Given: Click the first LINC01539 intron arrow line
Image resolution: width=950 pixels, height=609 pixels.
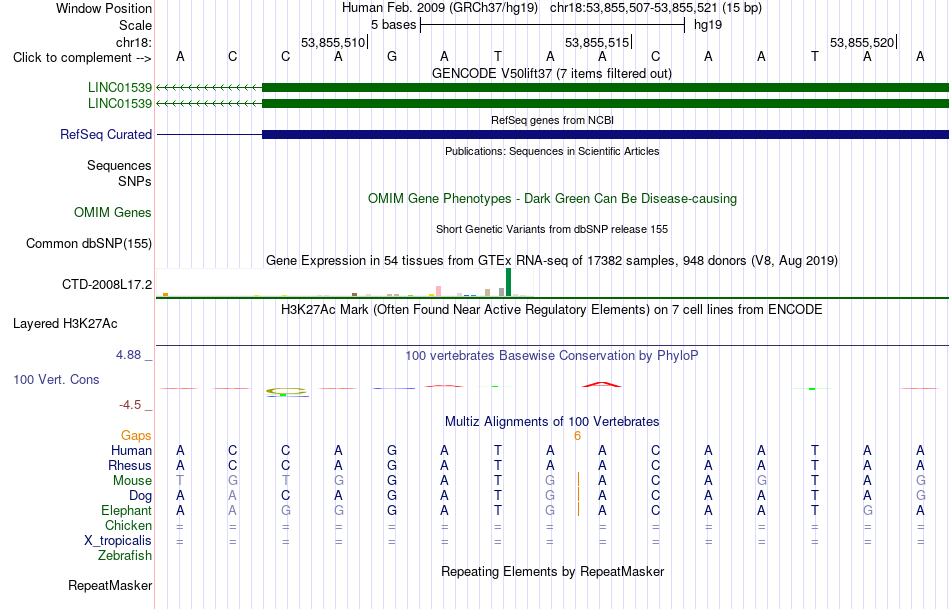Looking at the screenshot, I should click(x=209, y=87).
